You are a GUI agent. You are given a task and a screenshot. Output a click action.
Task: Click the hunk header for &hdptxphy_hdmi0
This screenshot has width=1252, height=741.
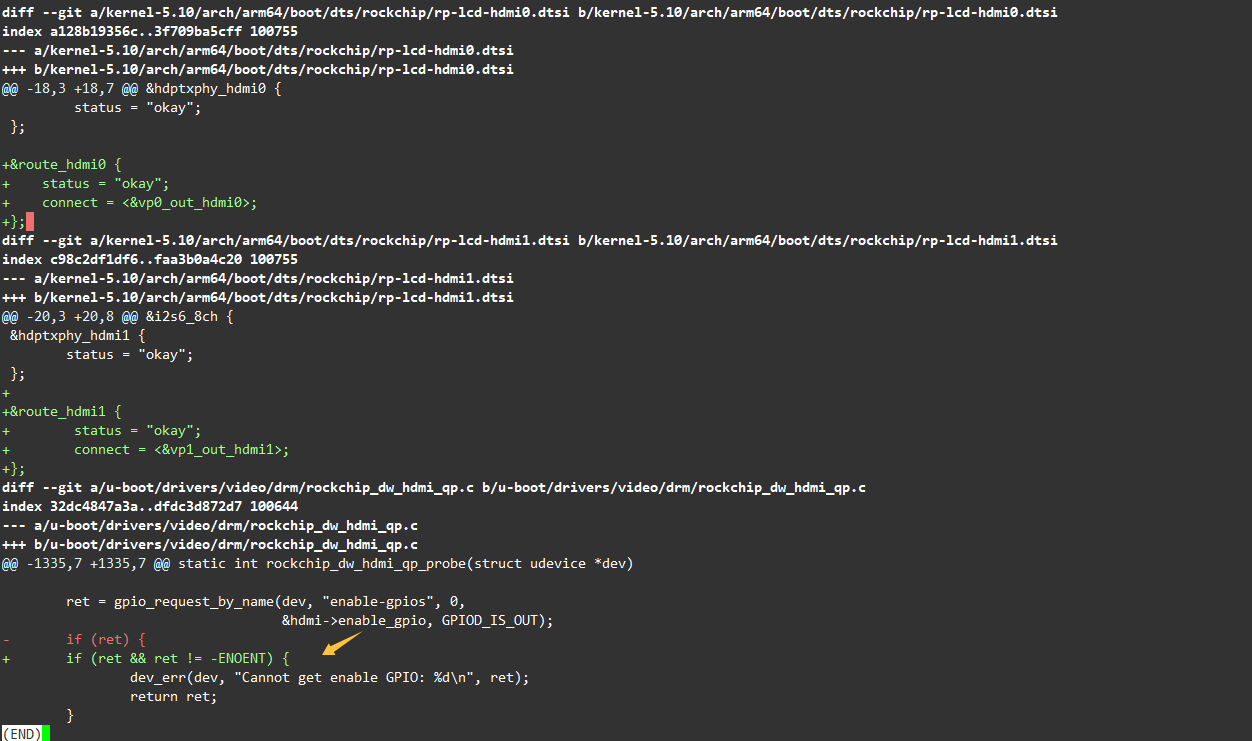point(142,88)
